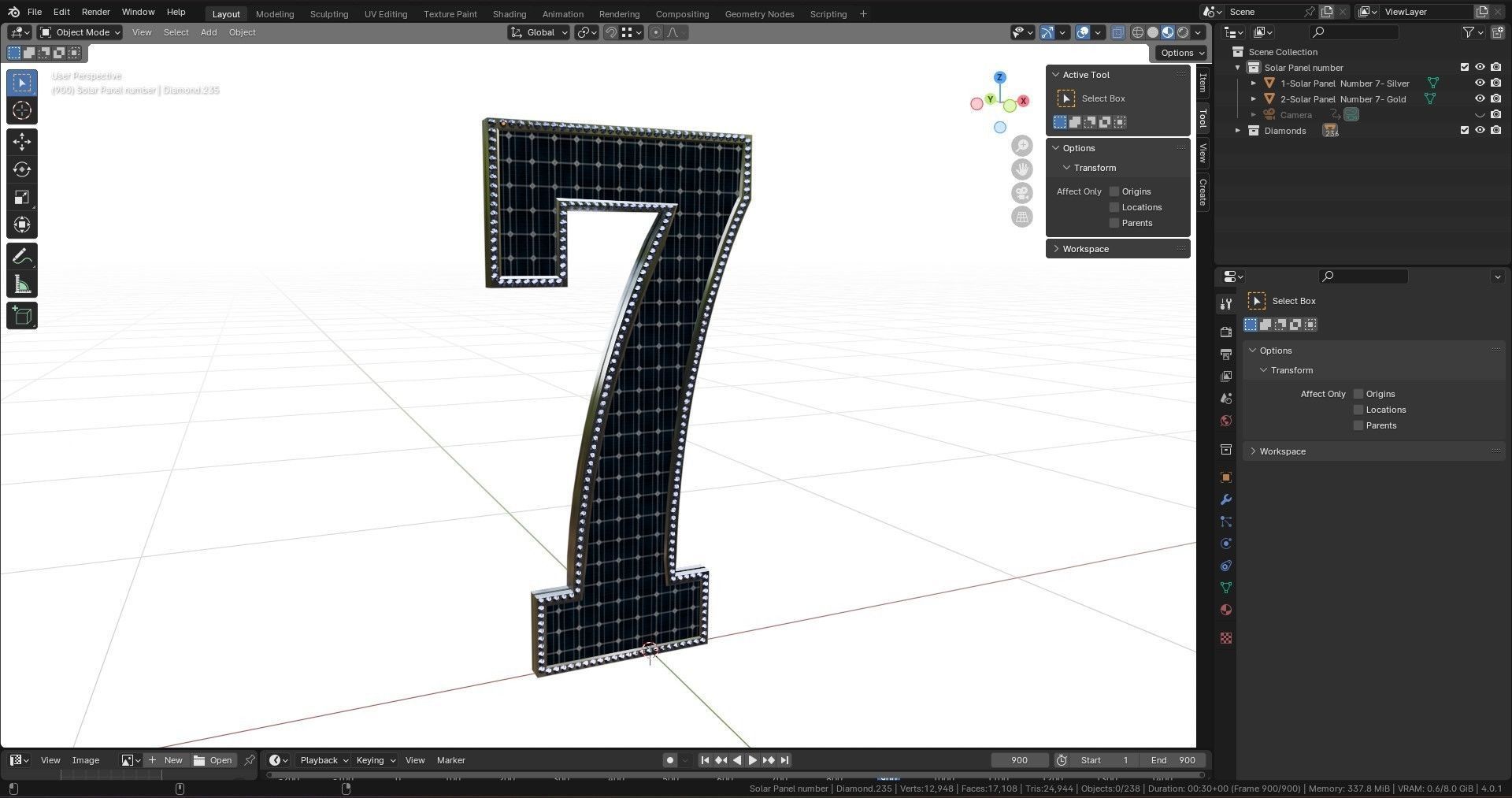The image size is (1512, 798).
Task: Select rendered viewport shading mode
Action: pos(1183,32)
